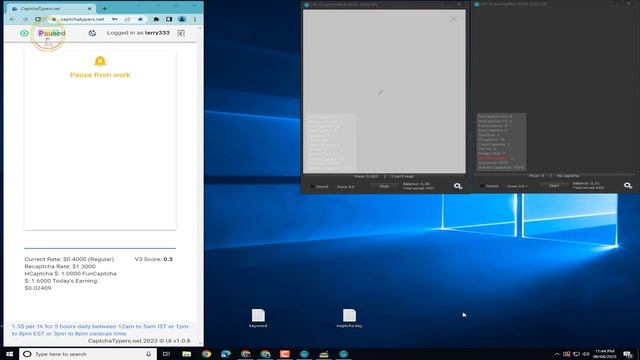The image size is (640, 360).
Task: Click the microphone icon in the taskbar search
Action: point(149,354)
